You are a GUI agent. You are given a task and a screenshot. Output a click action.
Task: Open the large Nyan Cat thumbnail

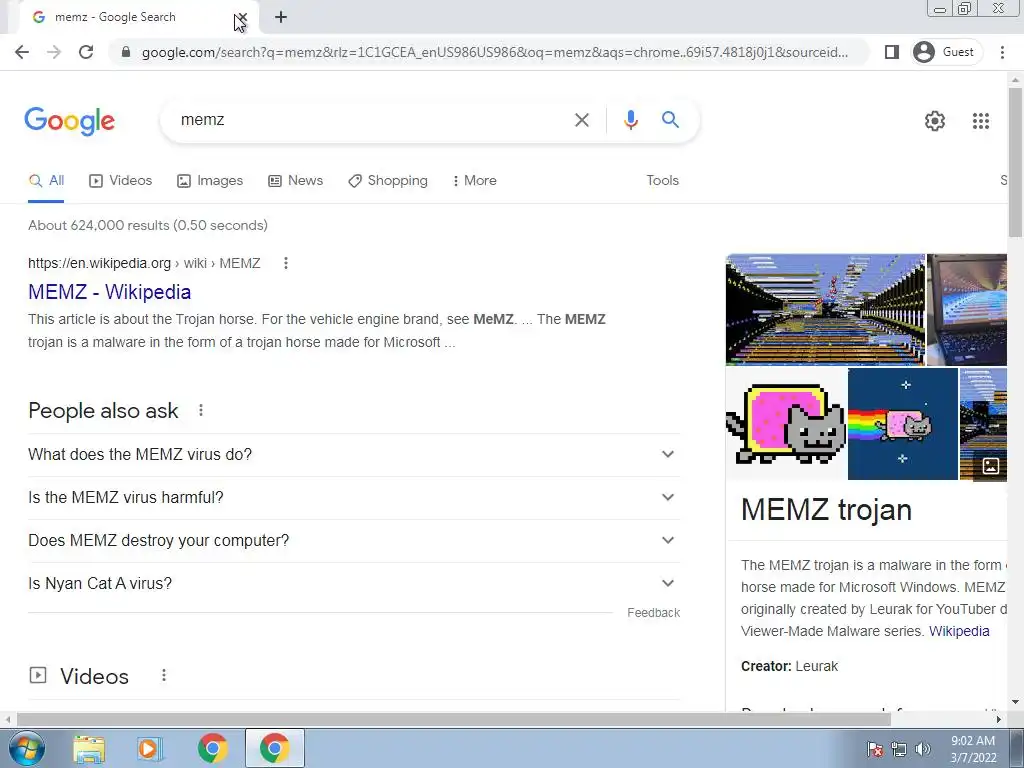[x=786, y=424]
